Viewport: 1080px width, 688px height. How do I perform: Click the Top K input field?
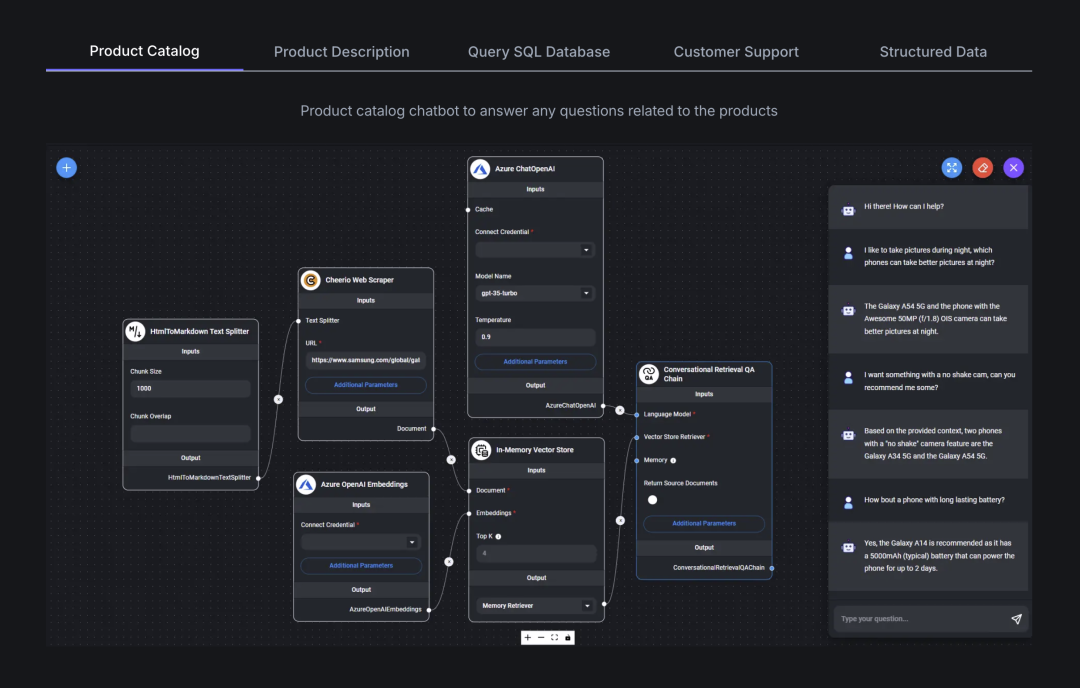coord(536,553)
